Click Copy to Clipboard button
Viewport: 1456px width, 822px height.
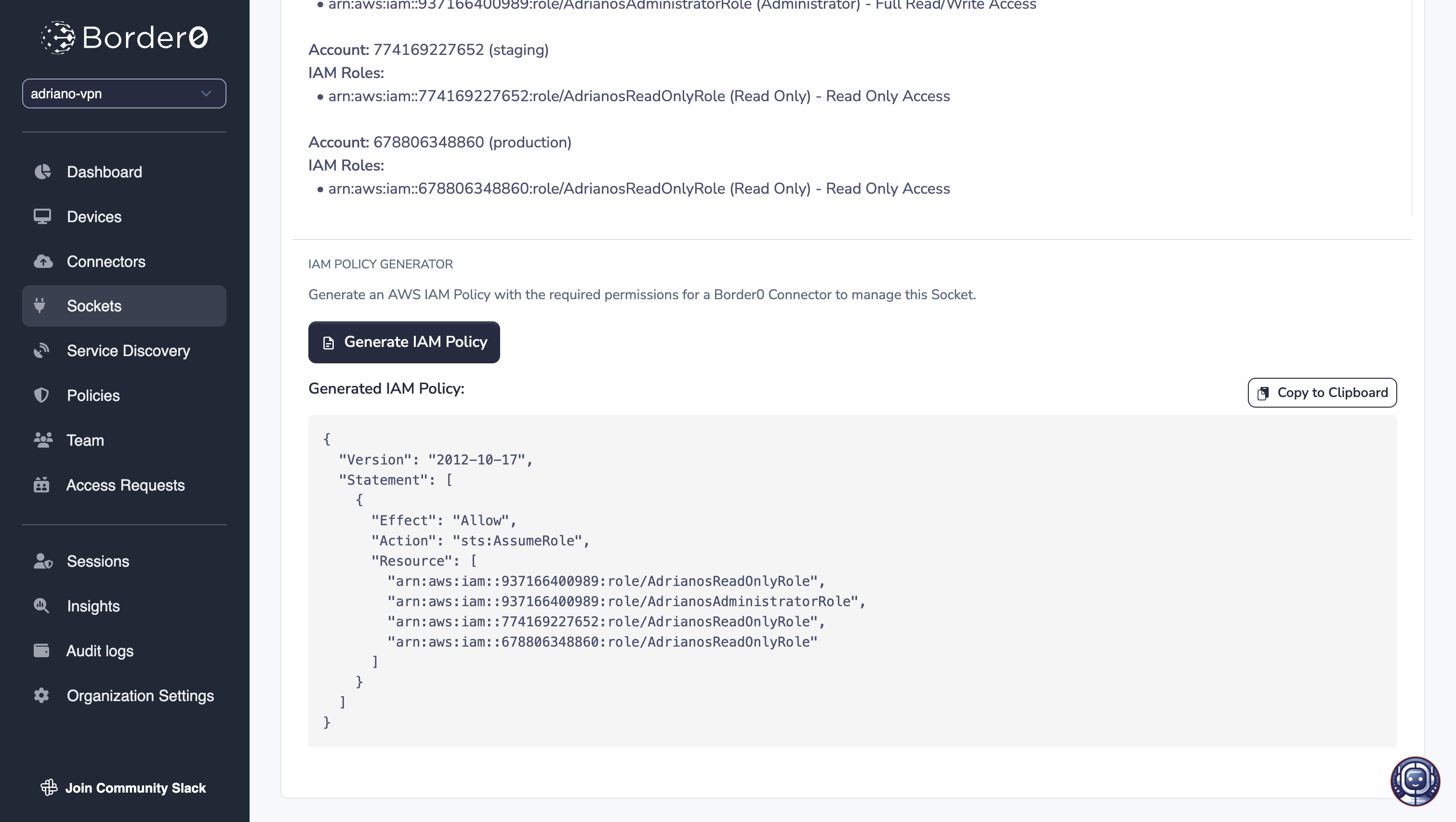click(1322, 392)
